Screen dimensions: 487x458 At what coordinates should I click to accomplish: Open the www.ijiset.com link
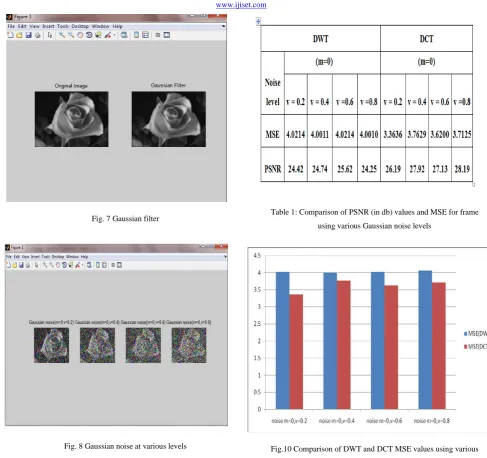click(241, 5)
